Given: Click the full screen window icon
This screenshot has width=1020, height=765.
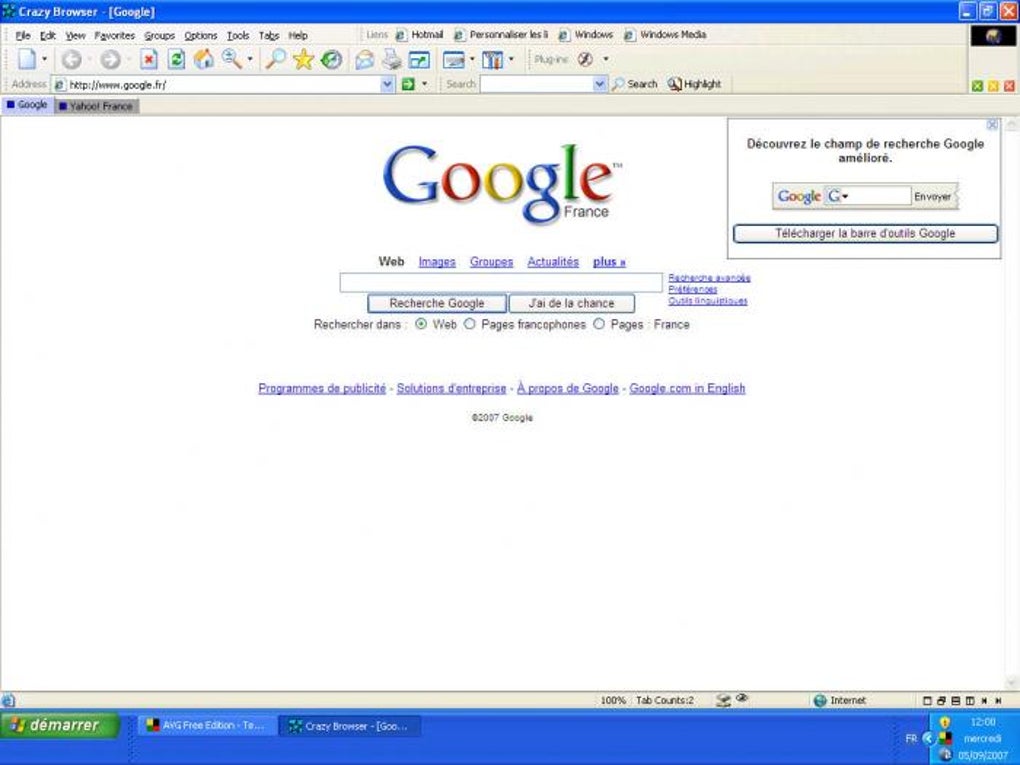Looking at the screenshot, I should point(419,60).
